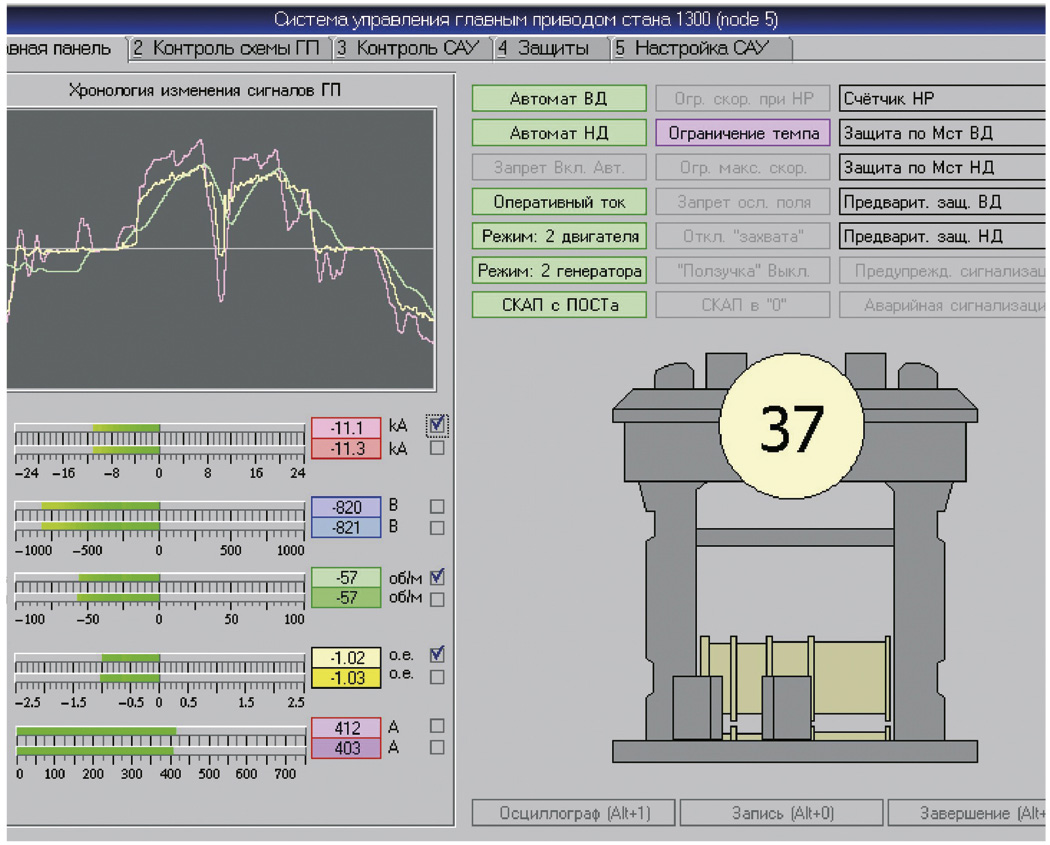The image size is (1050, 845).
Task: Click the heading "Хронология изменения сигналов ГП"
Action: pyautogui.click(x=204, y=90)
